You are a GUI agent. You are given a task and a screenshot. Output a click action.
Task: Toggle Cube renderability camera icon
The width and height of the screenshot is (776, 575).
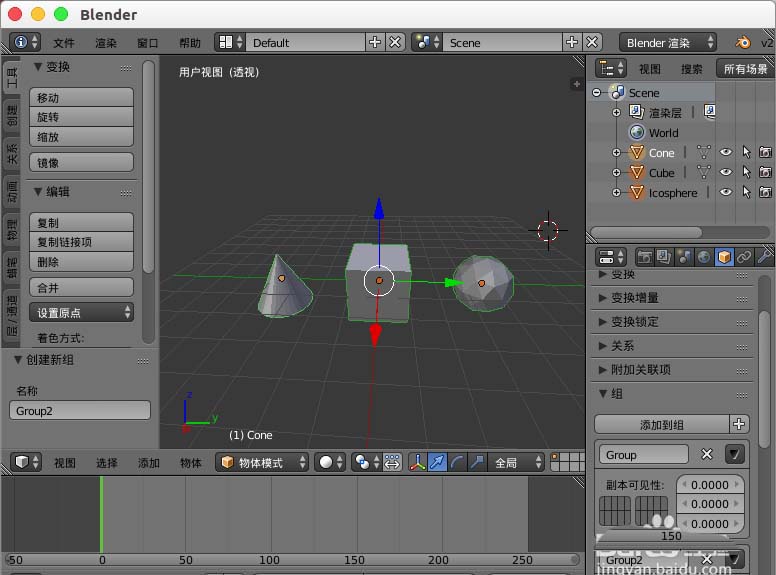[766, 172]
